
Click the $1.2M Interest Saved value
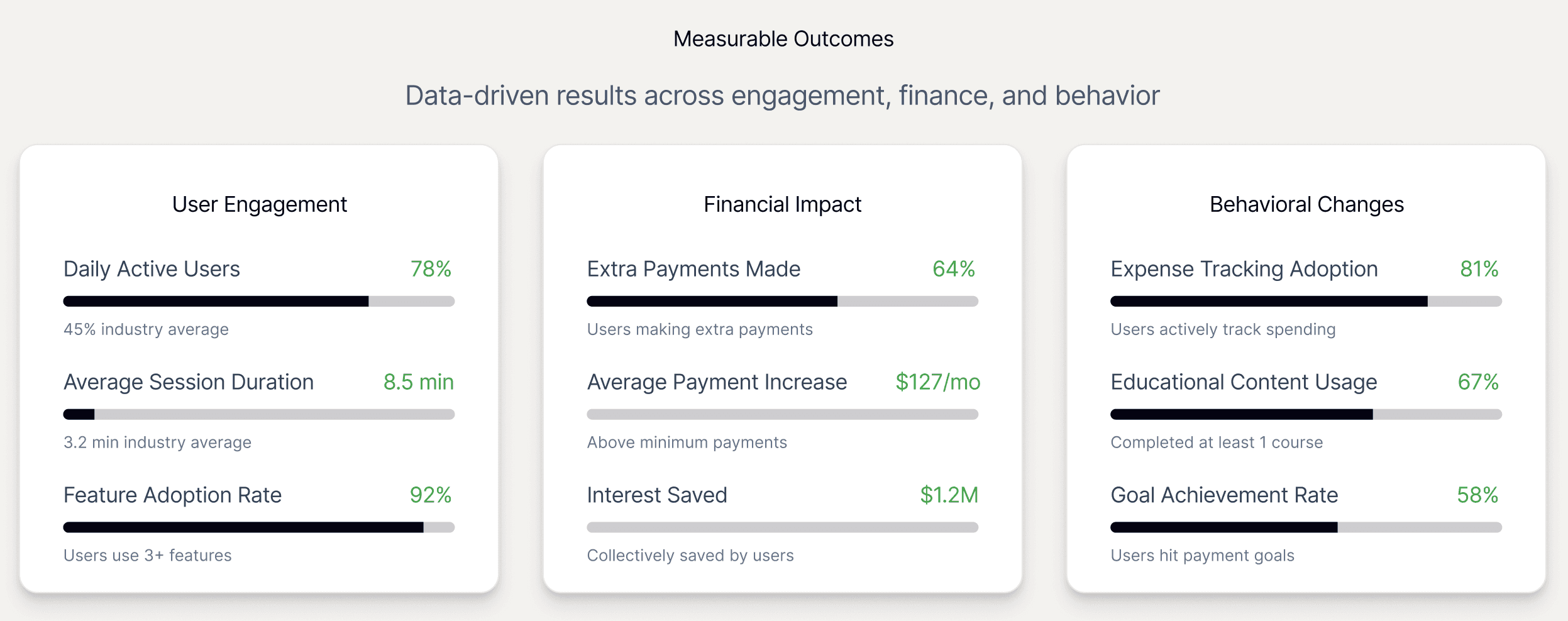[x=949, y=495]
